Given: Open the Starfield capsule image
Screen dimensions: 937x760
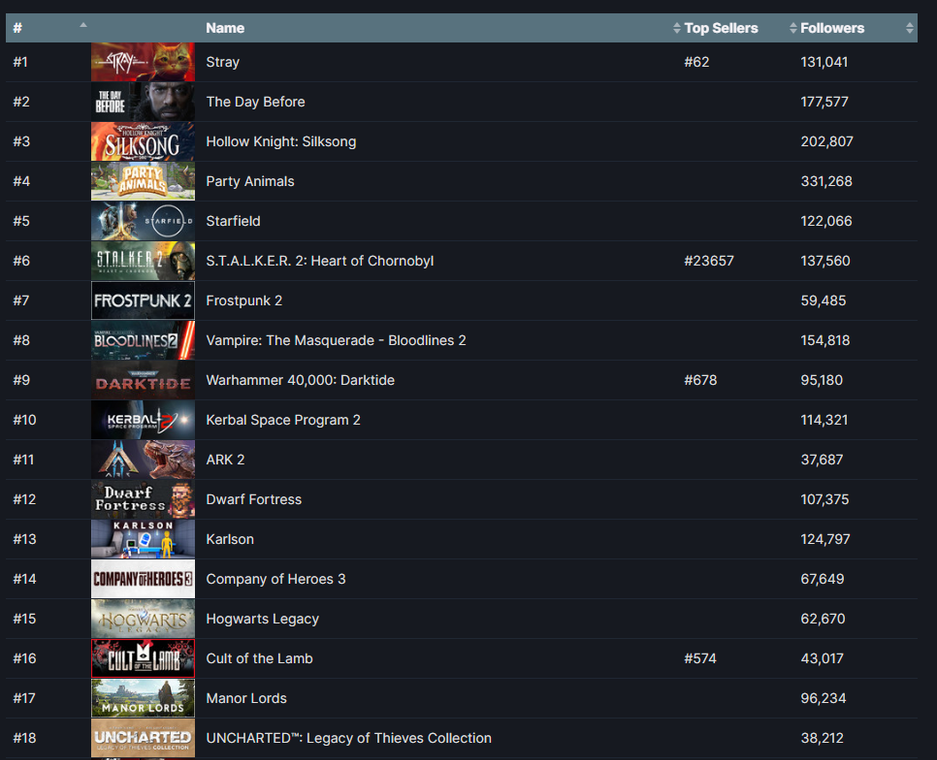Looking at the screenshot, I should click(x=143, y=221).
